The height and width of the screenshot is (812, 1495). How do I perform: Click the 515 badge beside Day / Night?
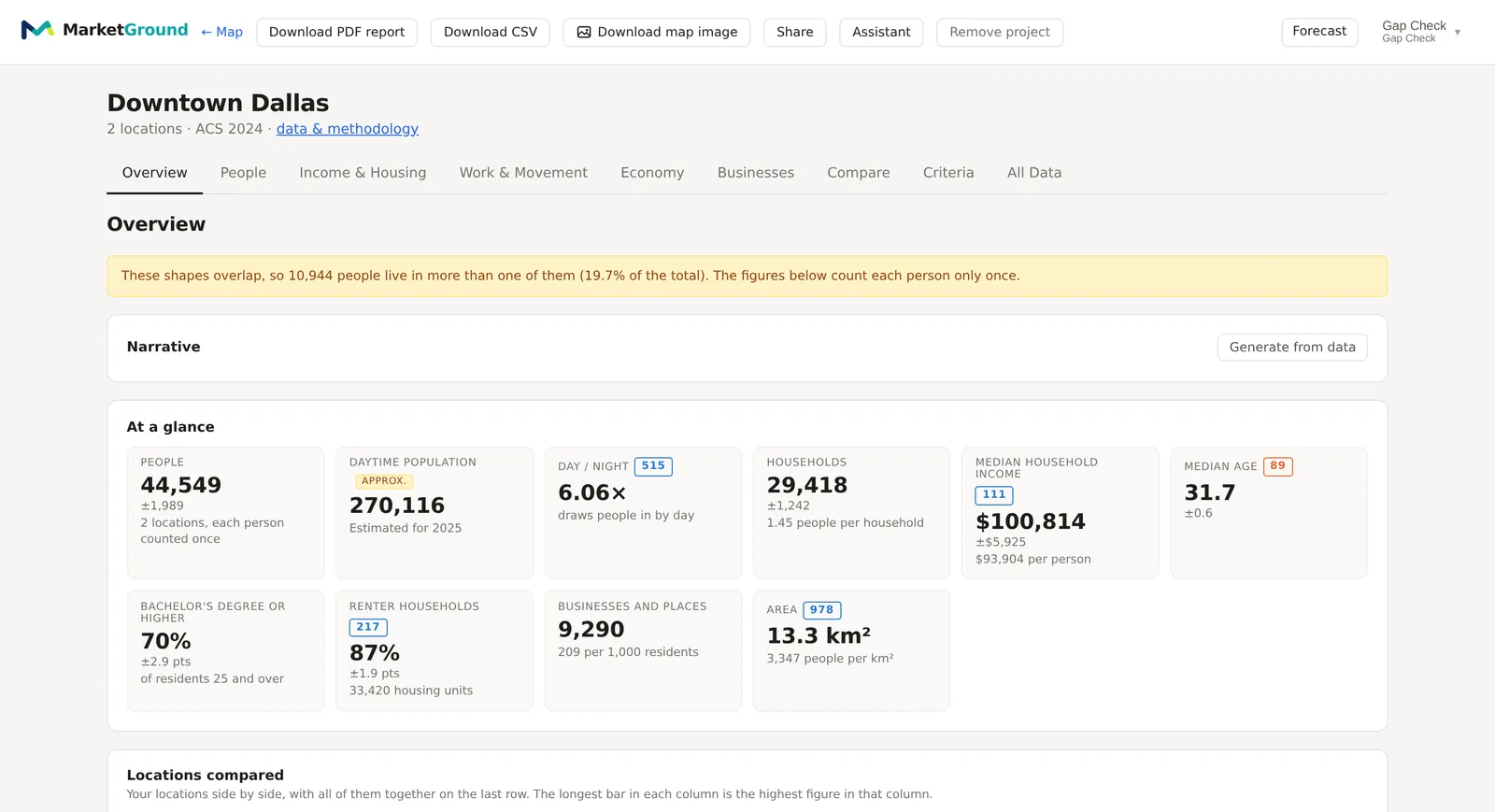pos(653,466)
